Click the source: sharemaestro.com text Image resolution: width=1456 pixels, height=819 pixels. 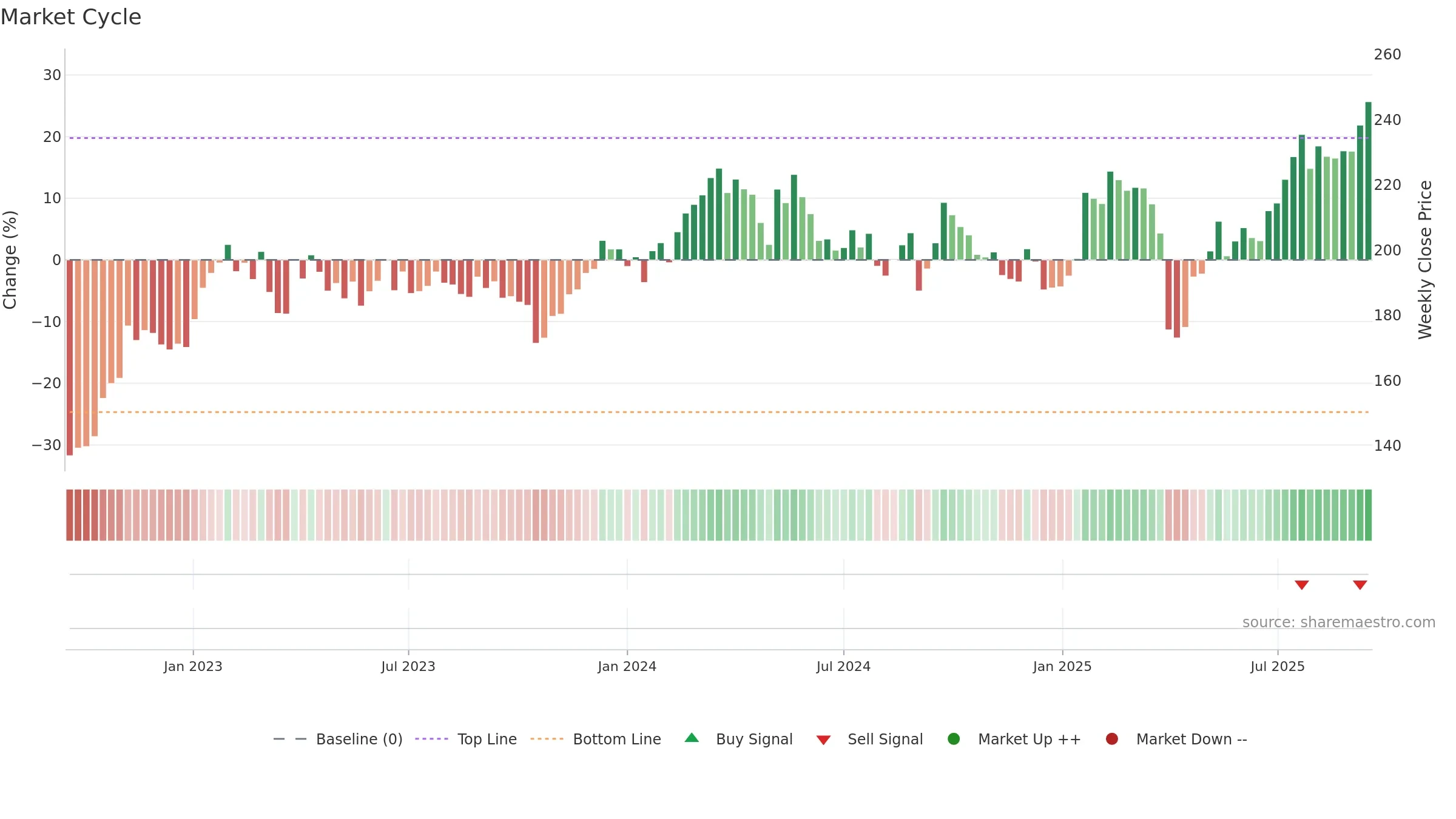click(1339, 622)
